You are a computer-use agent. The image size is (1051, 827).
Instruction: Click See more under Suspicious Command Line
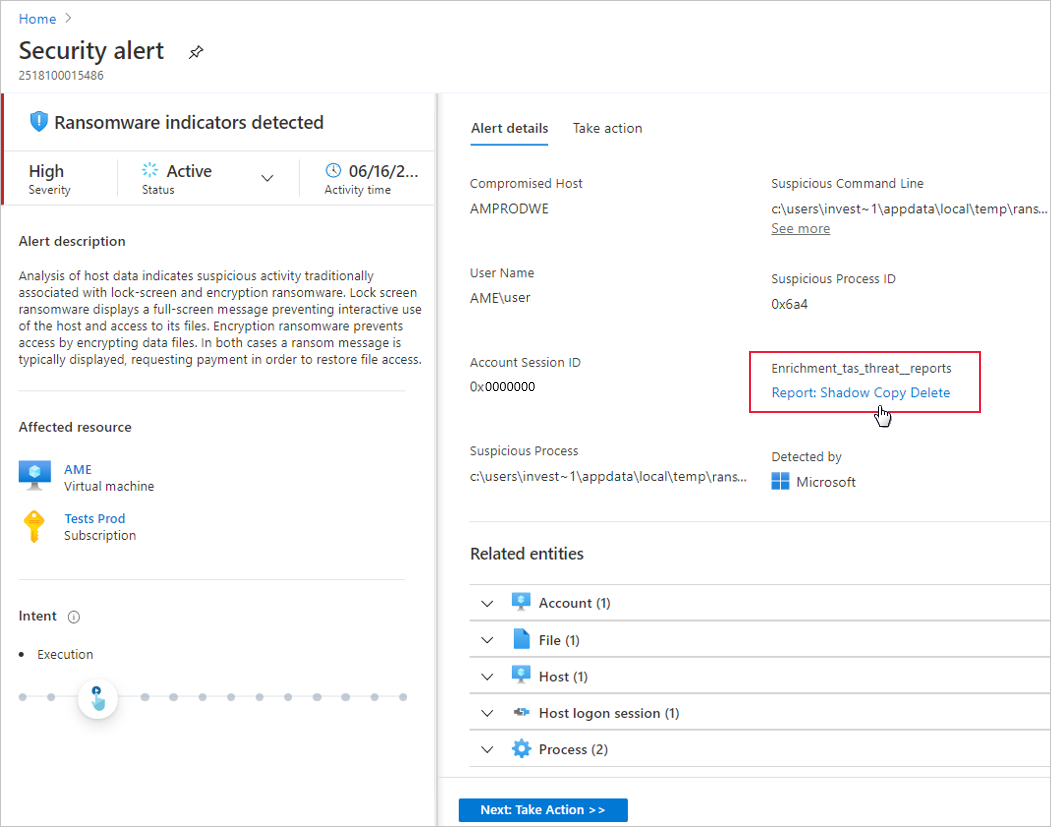800,228
